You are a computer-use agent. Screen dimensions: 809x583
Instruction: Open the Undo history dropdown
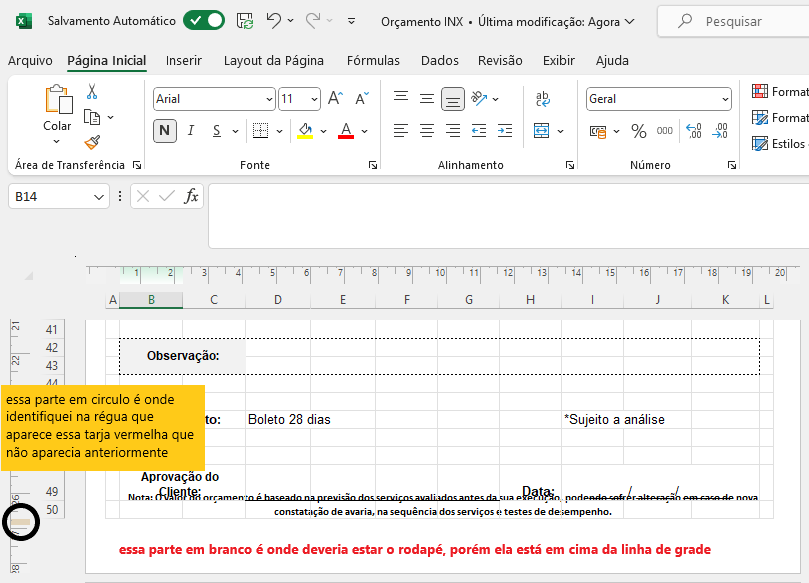[x=290, y=21]
